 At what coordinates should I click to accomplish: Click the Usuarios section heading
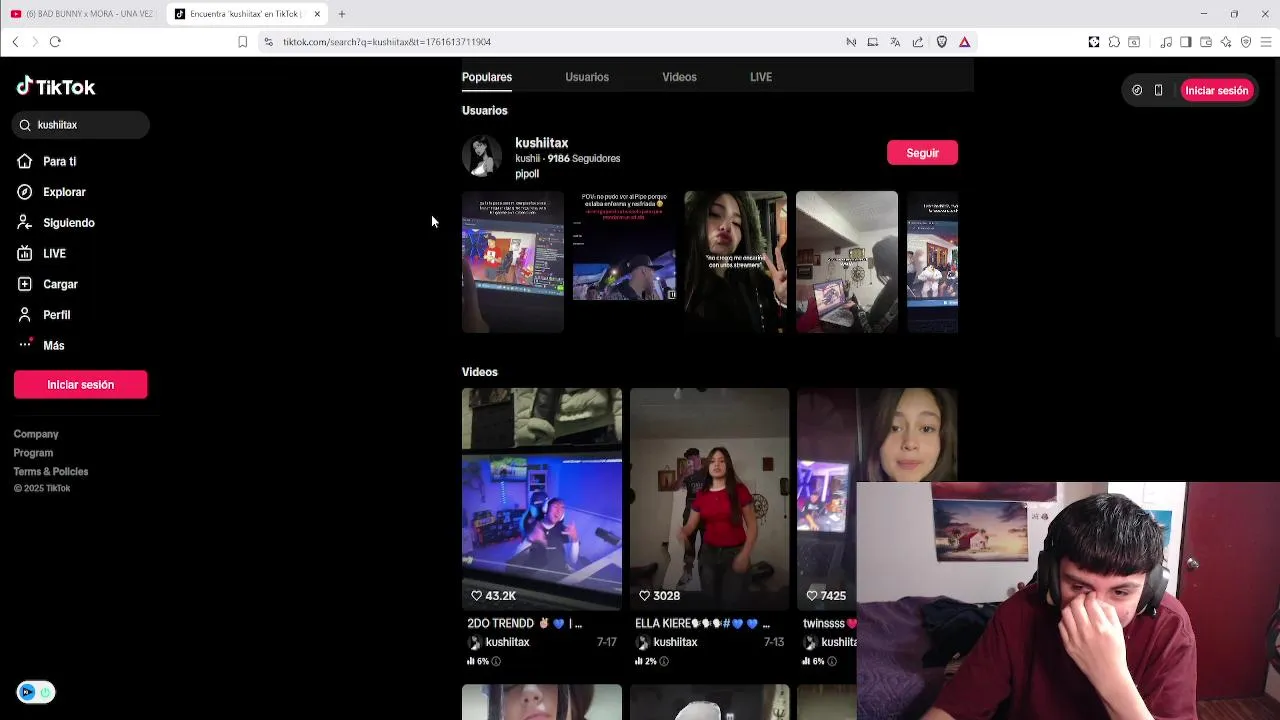pos(485,111)
